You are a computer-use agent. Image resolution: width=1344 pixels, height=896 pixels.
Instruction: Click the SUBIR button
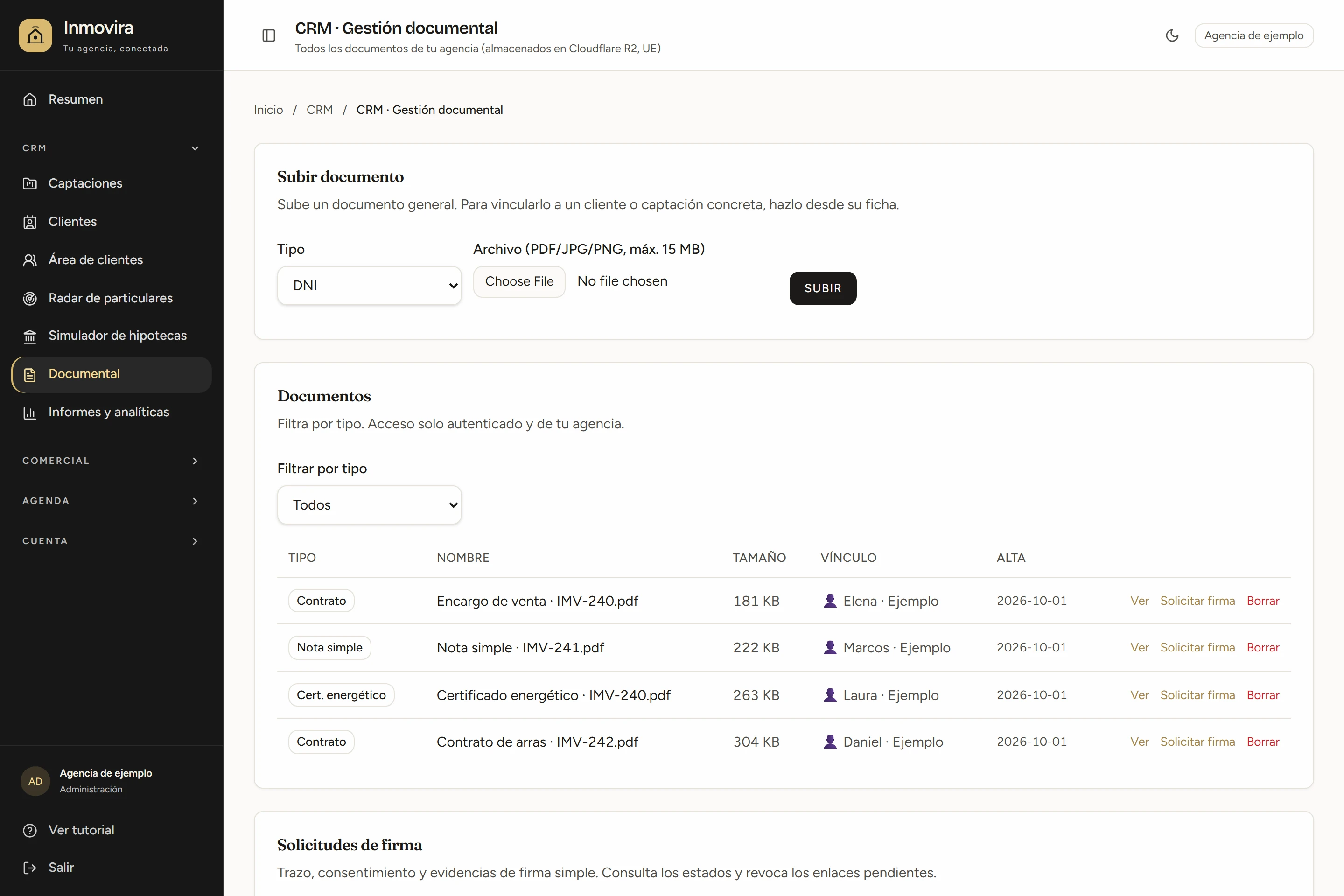point(823,288)
